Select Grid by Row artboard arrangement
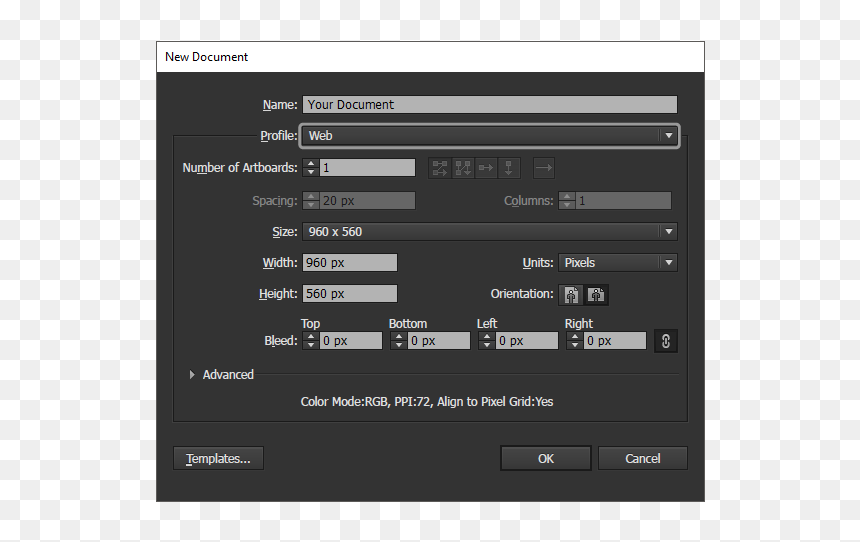Image resolution: width=860 pixels, height=542 pixels. coord(439,168)
